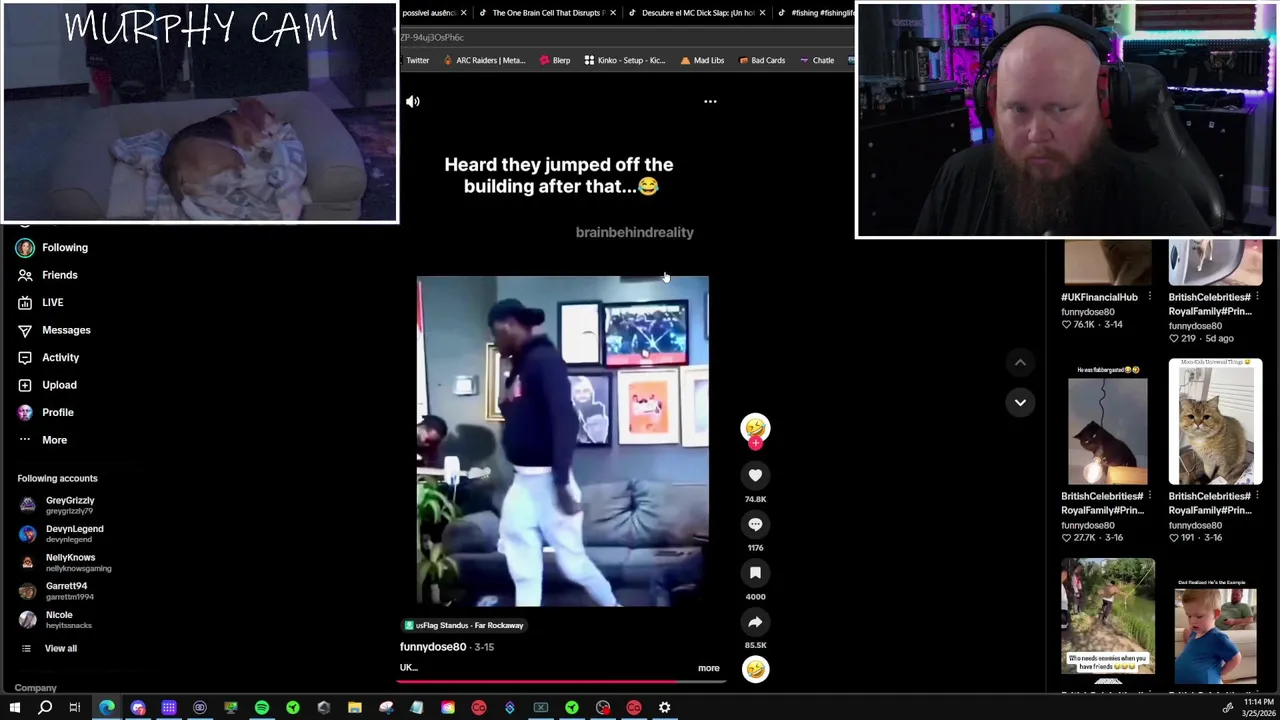Play the golden cat thumbnail
This screenshot has height=720, width=1280.
point(1215,423)
